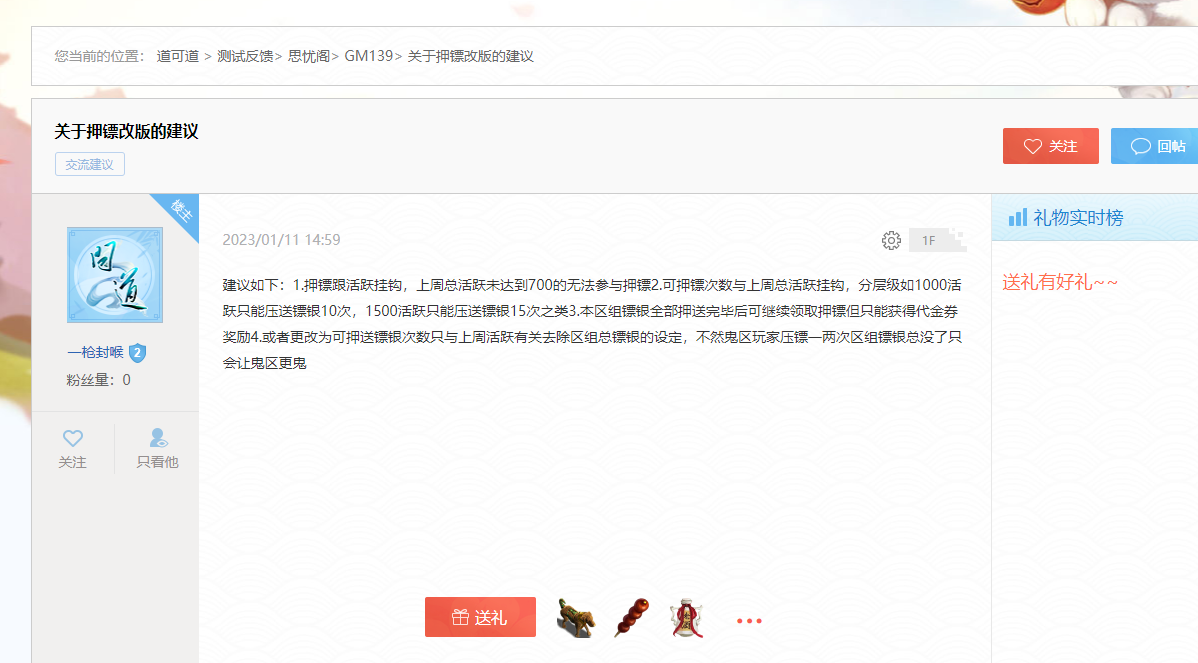
Task: Click the level 2 shield badge
Action: 138,352
